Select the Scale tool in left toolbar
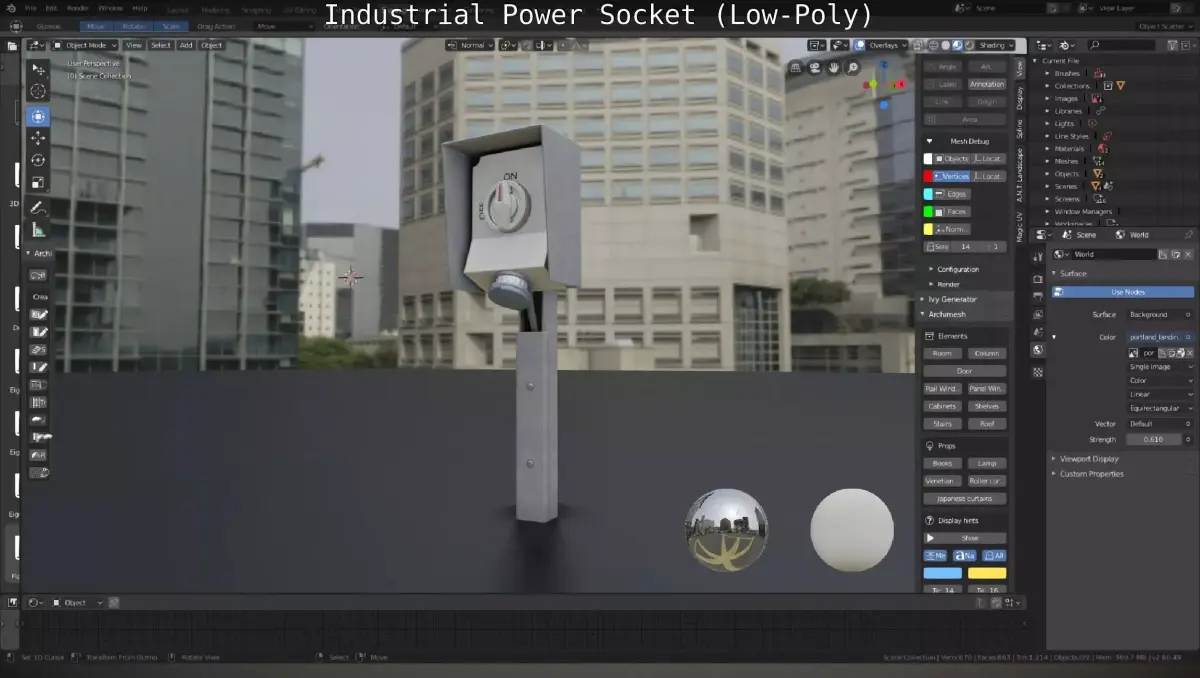 [38, 182]
